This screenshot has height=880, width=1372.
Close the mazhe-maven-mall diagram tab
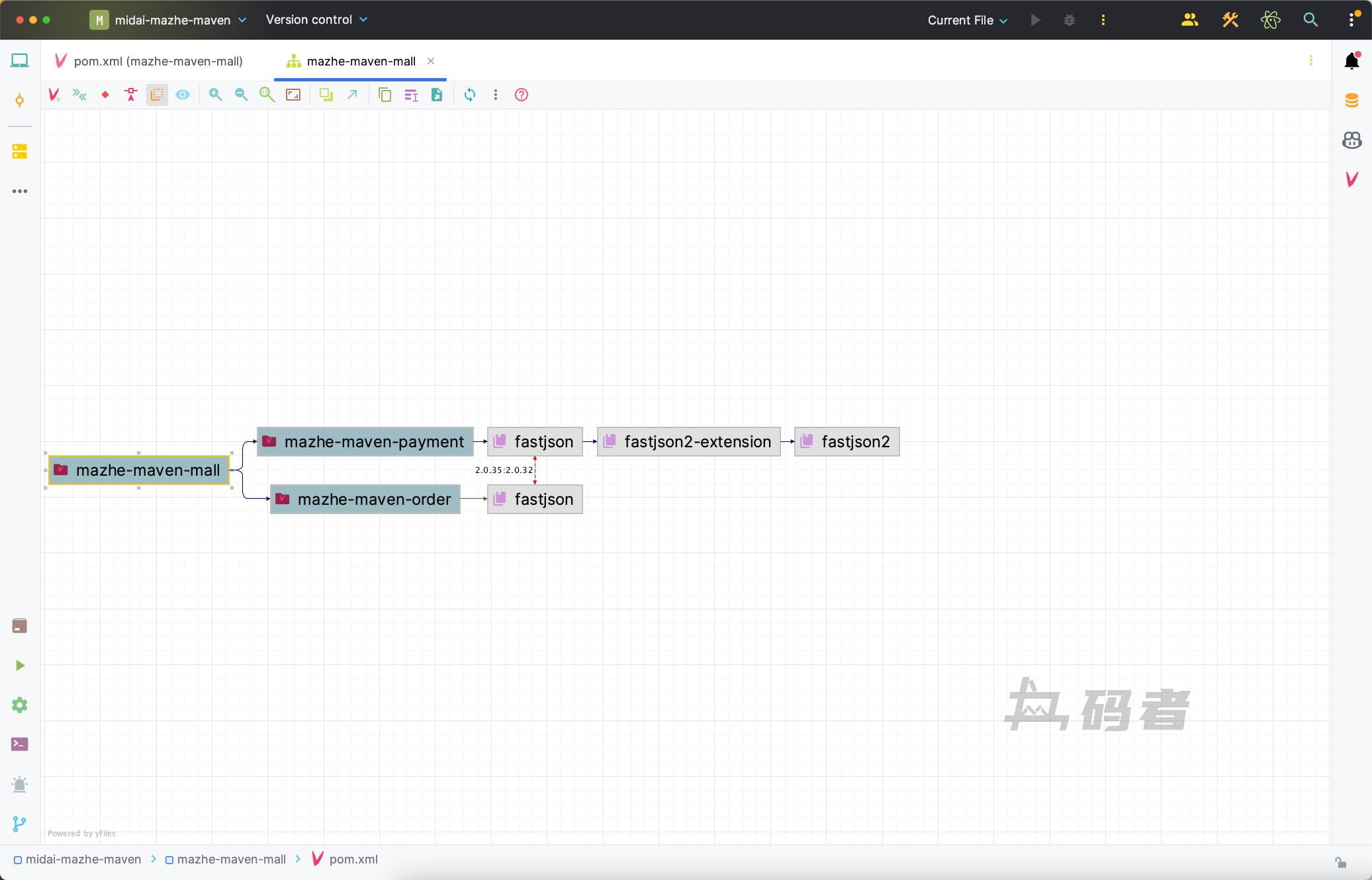tap(431, 61)
